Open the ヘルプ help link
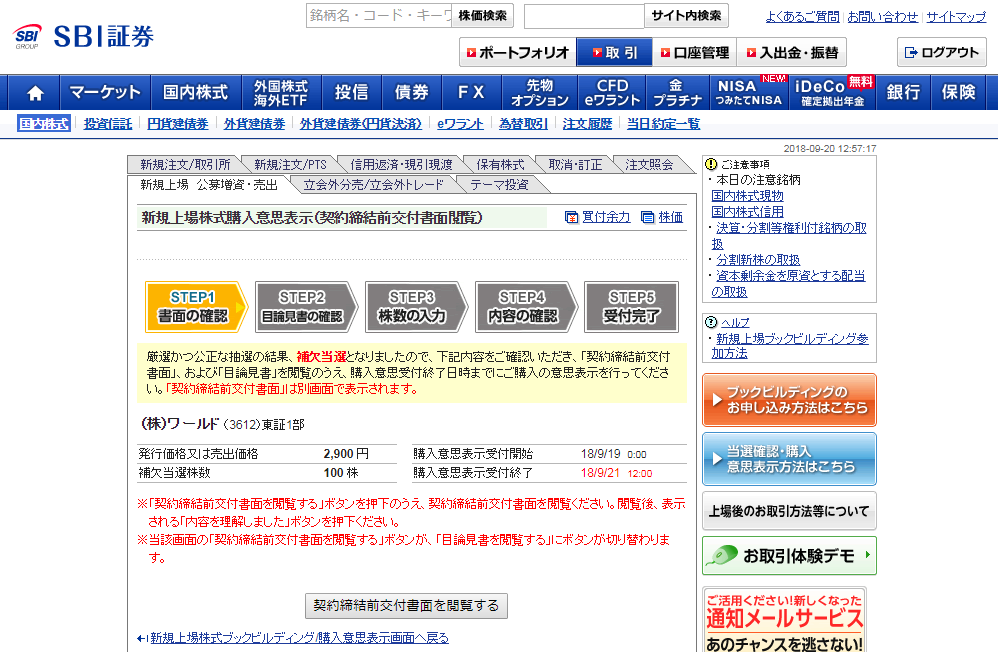The height and width of the screenshot is (652, 998). coord(734,322)
